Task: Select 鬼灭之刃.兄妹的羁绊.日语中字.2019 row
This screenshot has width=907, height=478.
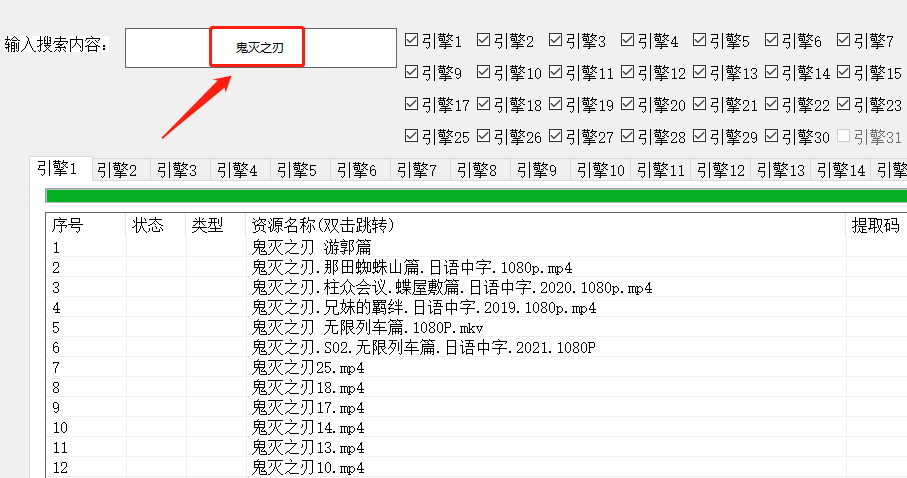Action: point(476,308)
